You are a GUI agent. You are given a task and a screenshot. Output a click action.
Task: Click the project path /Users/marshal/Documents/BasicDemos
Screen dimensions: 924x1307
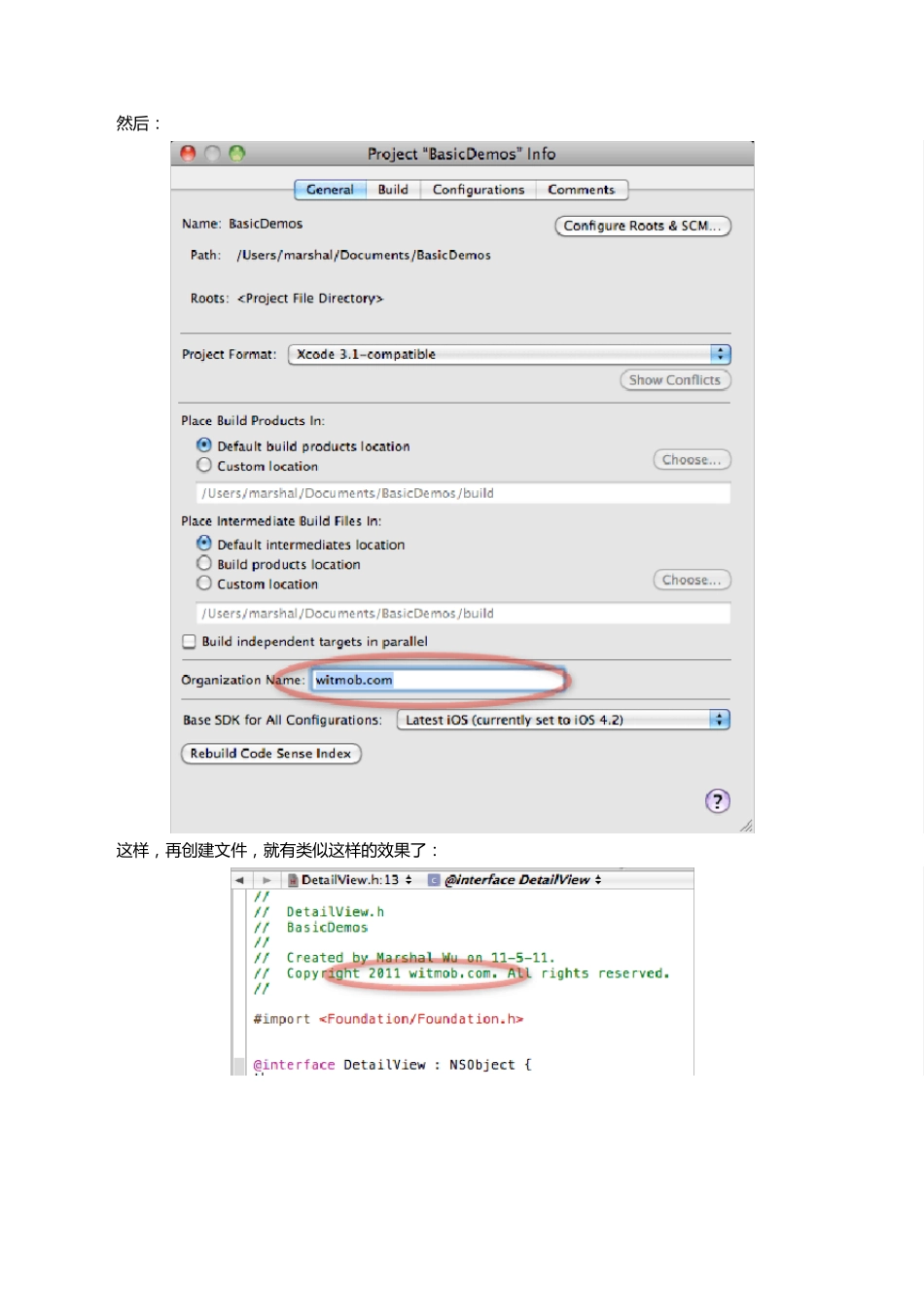coord(364,255)
